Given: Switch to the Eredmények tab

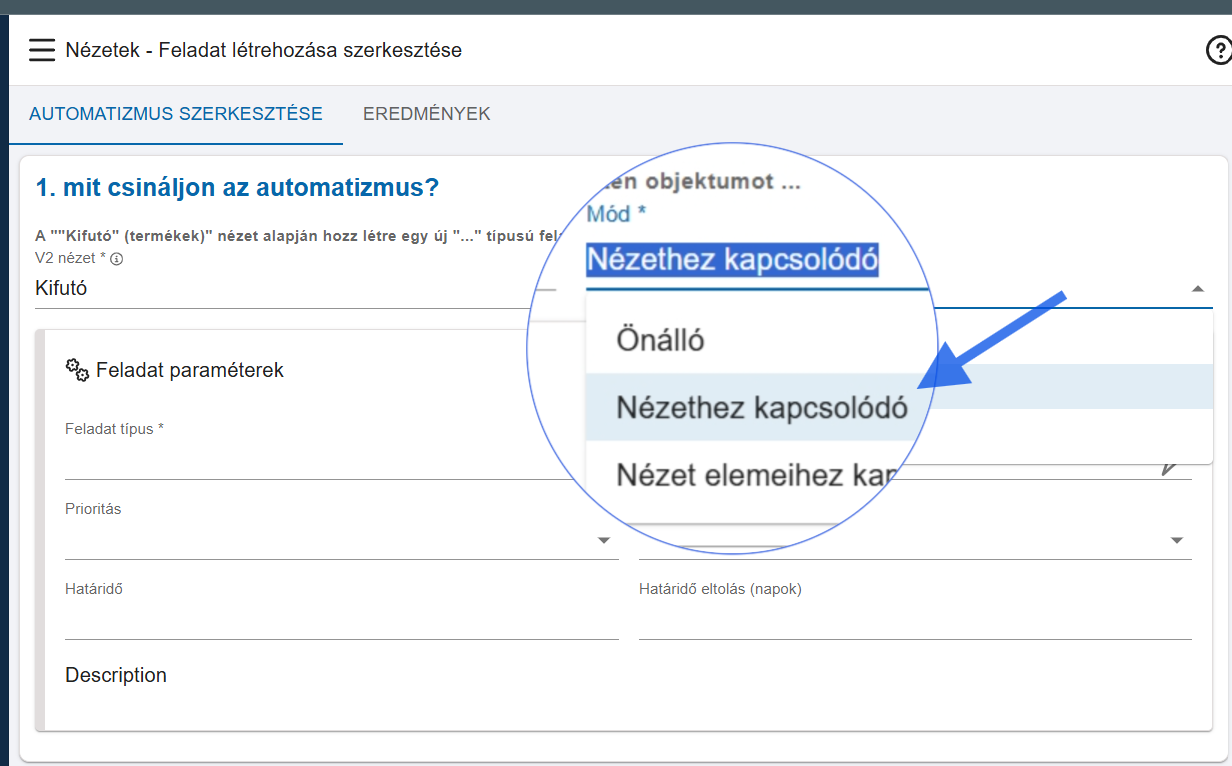Looking at the screenshot, I should (426, 114).
